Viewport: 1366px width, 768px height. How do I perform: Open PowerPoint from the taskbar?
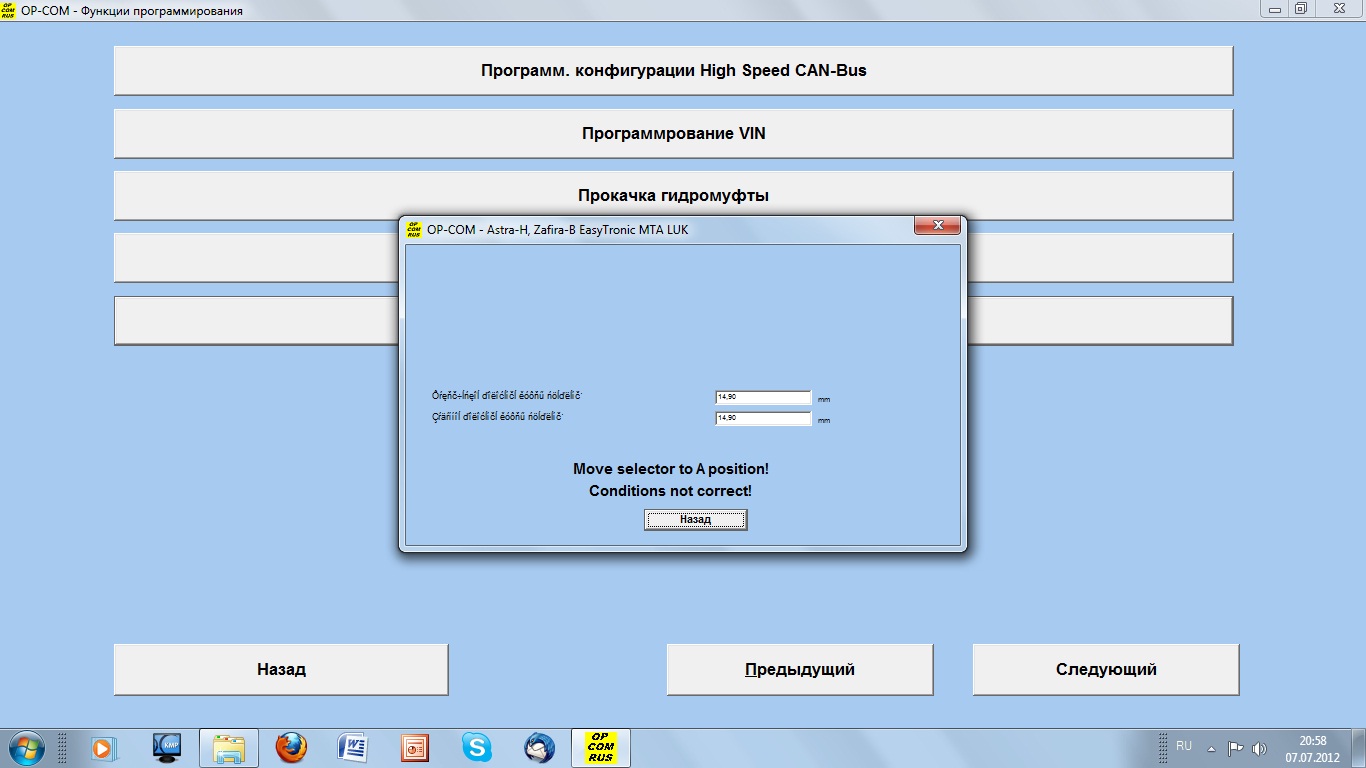[x=415, y=747]
